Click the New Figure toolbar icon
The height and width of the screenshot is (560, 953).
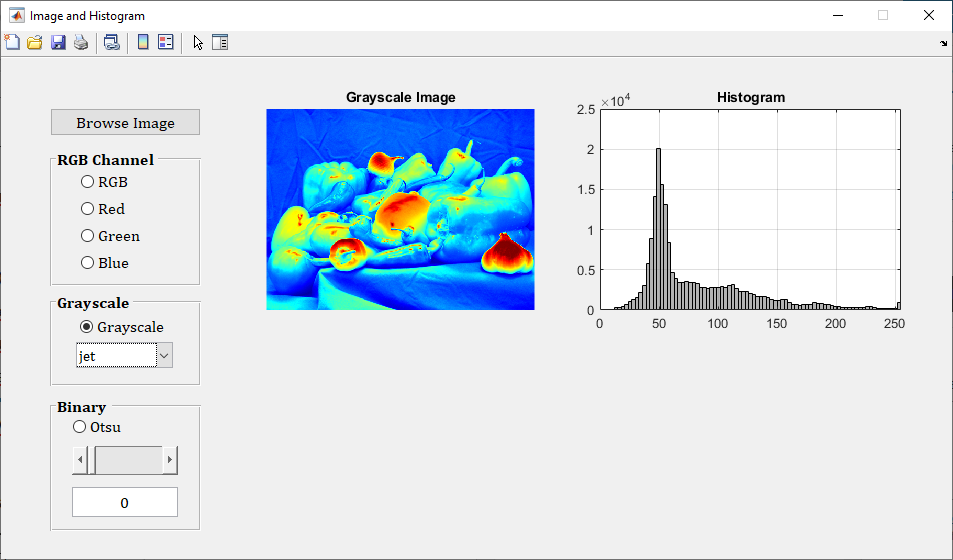[12, 42]
